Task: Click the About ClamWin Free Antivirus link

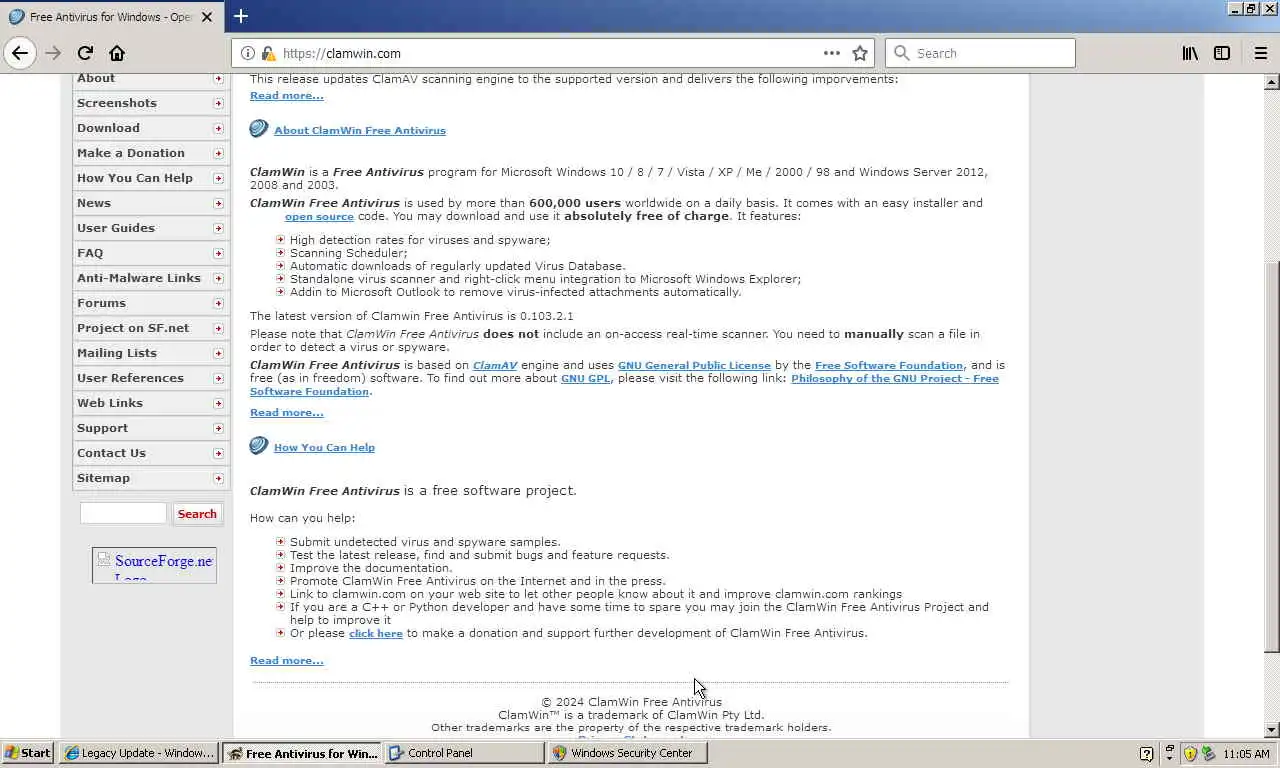Action: point(360,130)
